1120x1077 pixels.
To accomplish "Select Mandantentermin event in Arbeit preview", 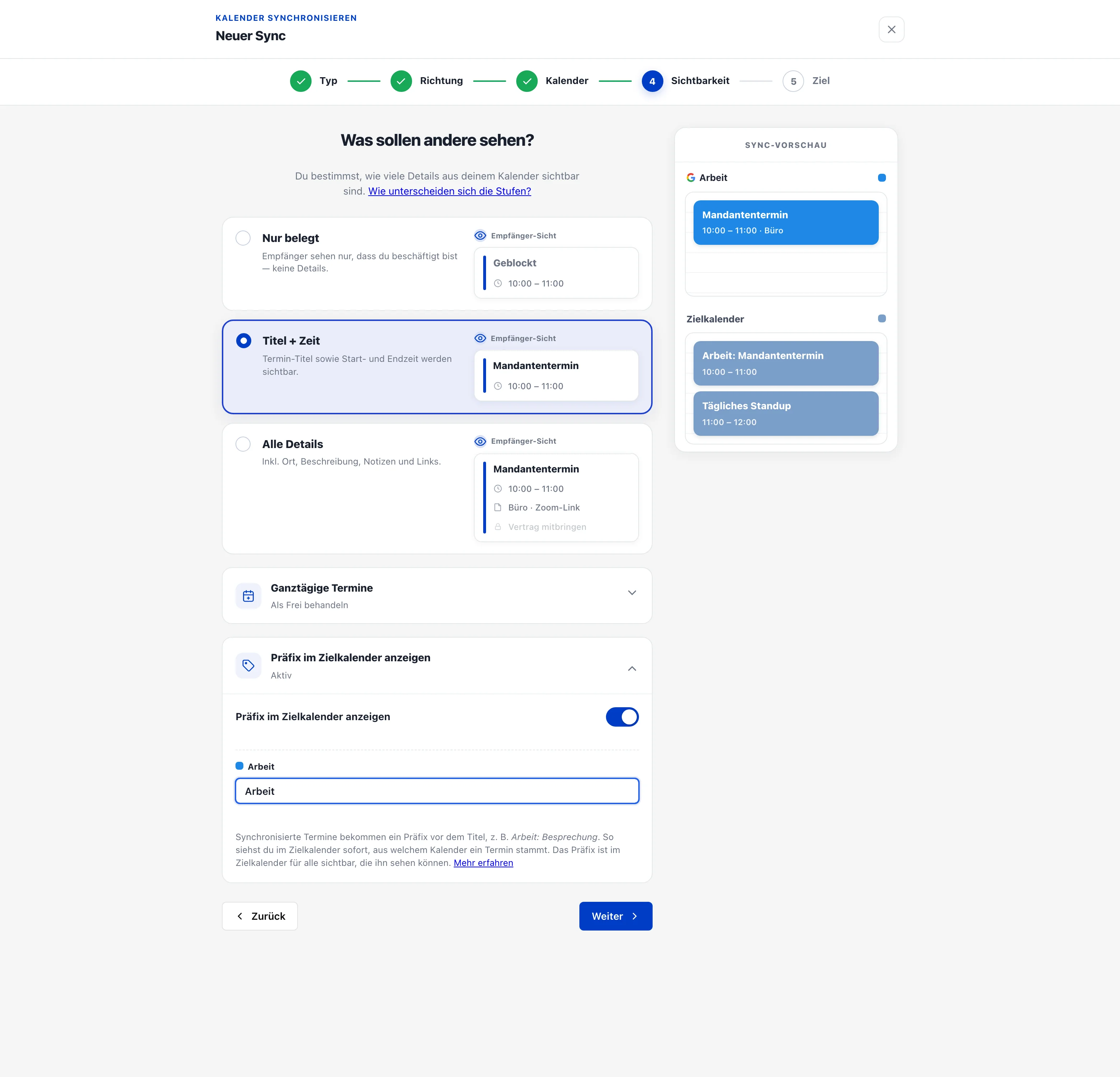I will tap(786, 222).
